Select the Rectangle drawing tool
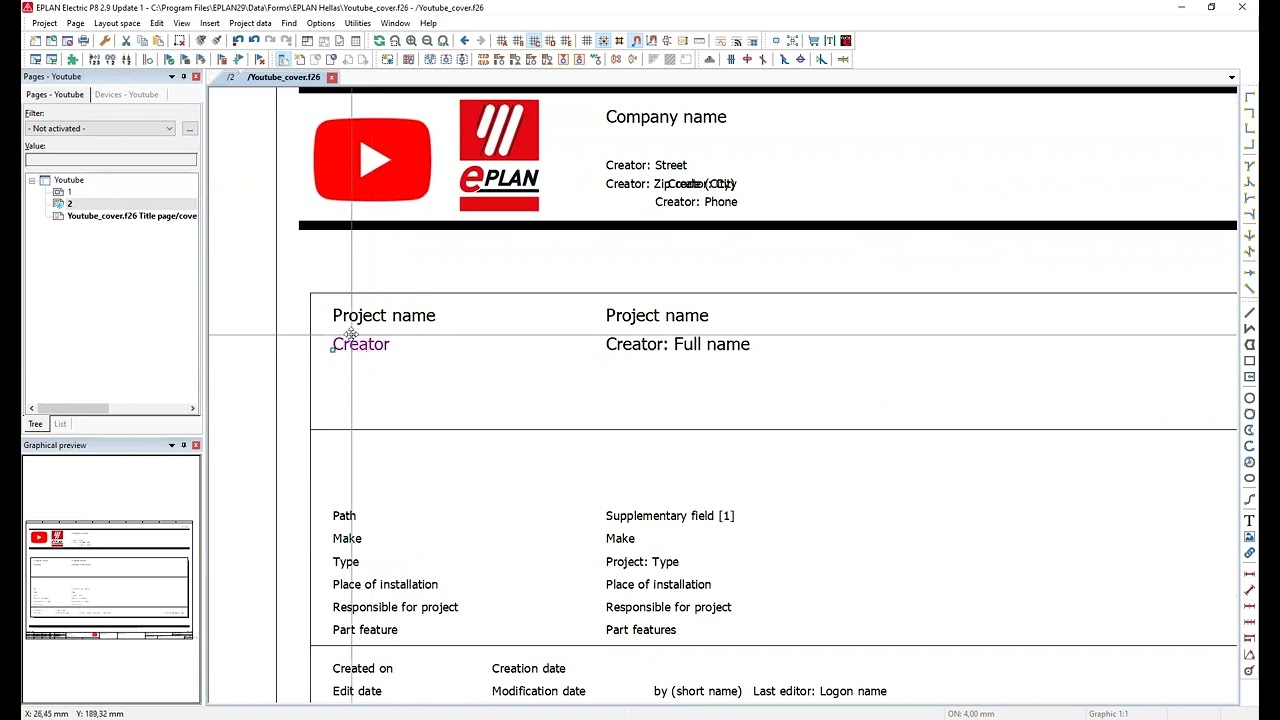 (1250, 361)
